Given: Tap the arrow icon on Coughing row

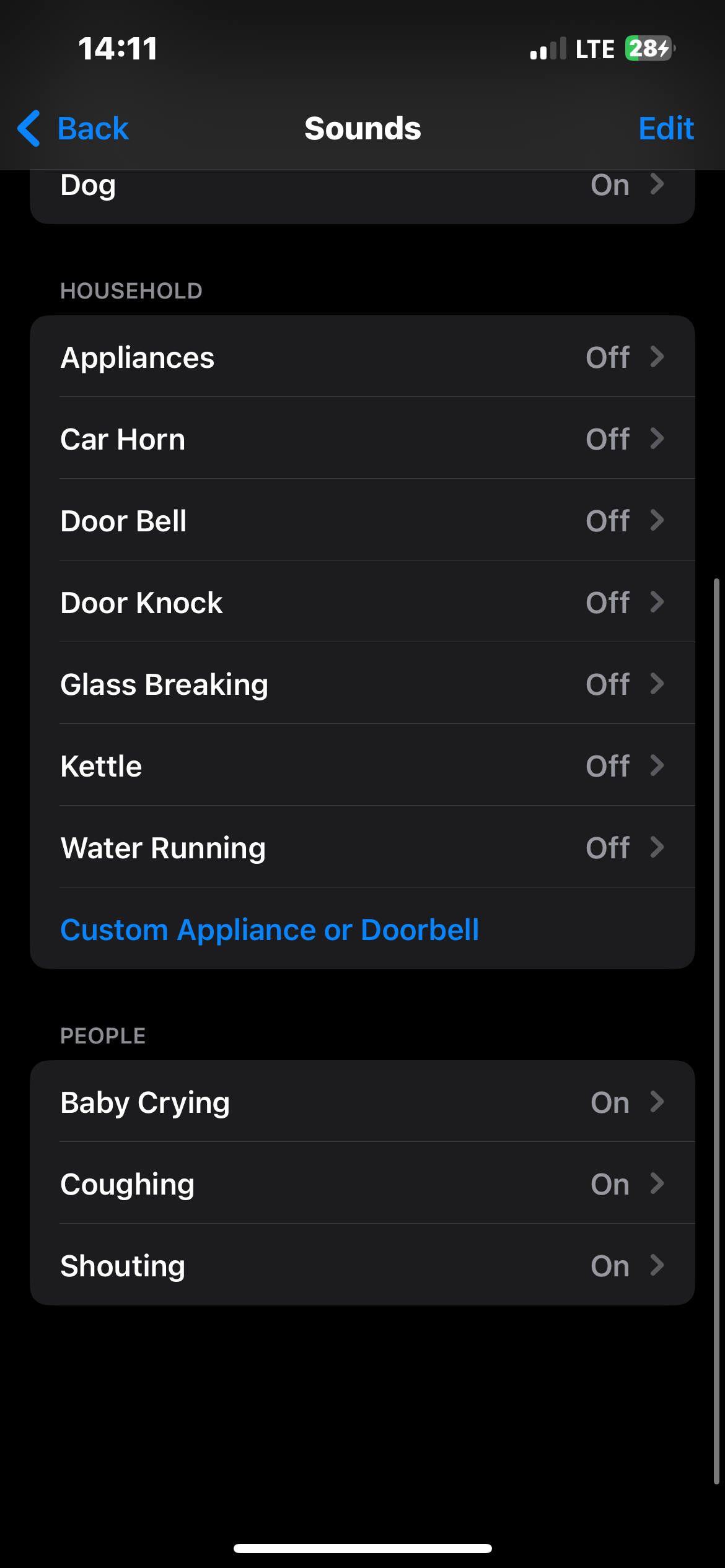Looking at the screenshot, I should pos(657,1183).
